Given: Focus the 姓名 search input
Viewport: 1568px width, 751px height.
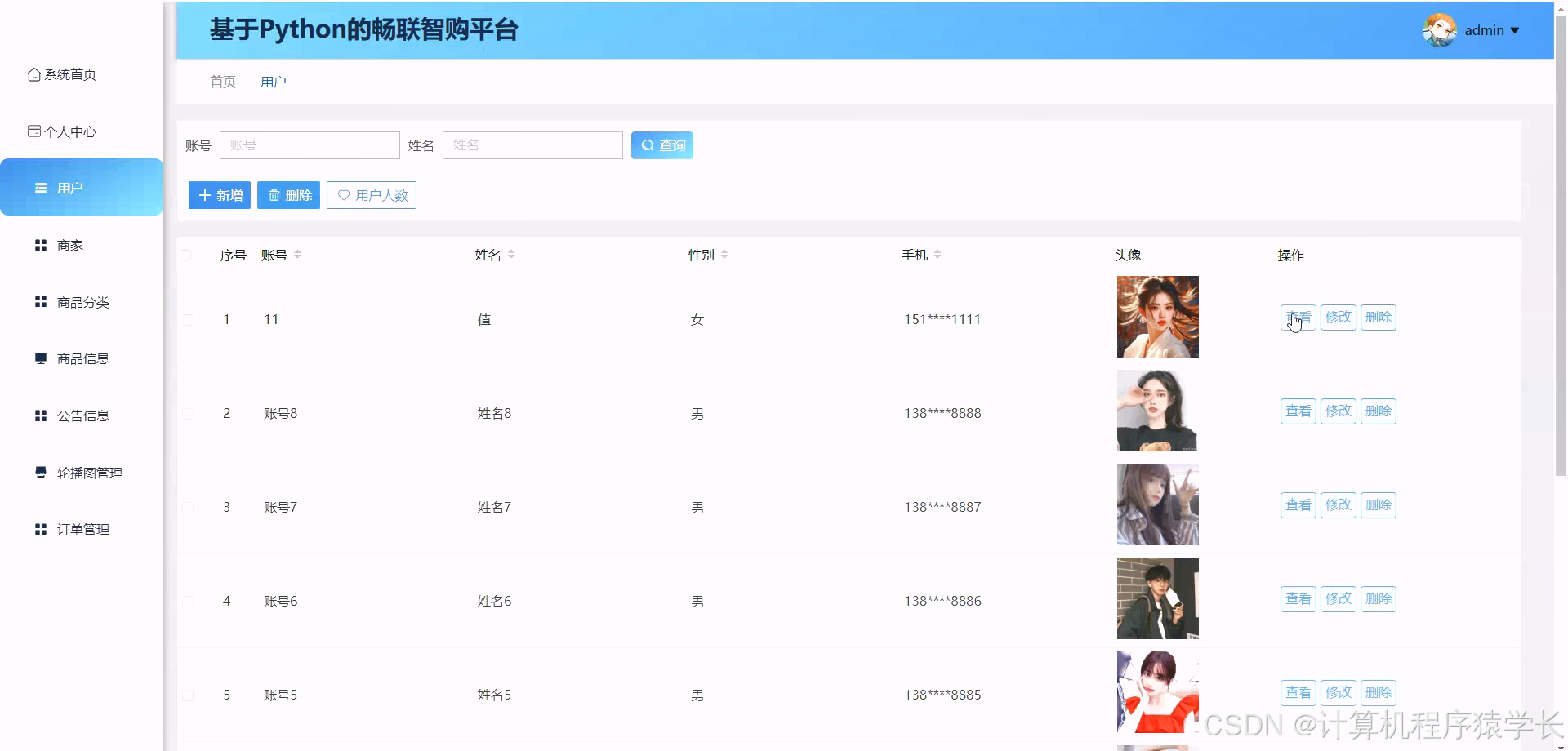Looking at the screenshot, I should pyautogui.click(x=532, y=145).
